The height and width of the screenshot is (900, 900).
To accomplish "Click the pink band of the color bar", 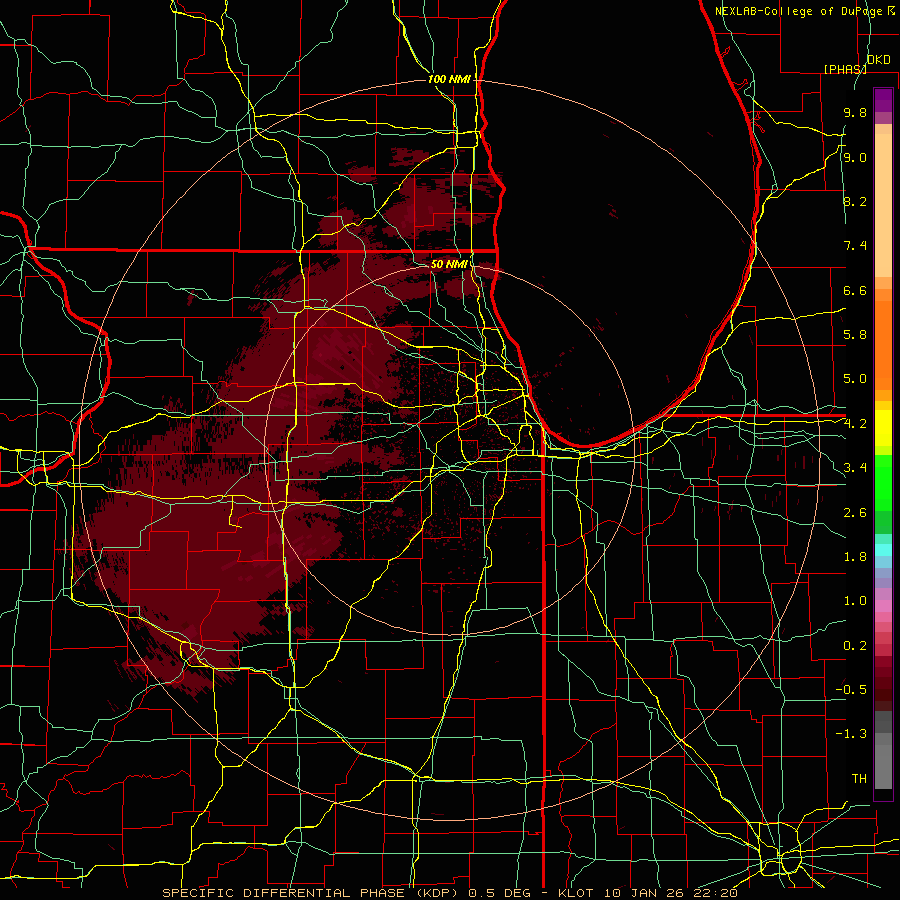I will (883, 606).
